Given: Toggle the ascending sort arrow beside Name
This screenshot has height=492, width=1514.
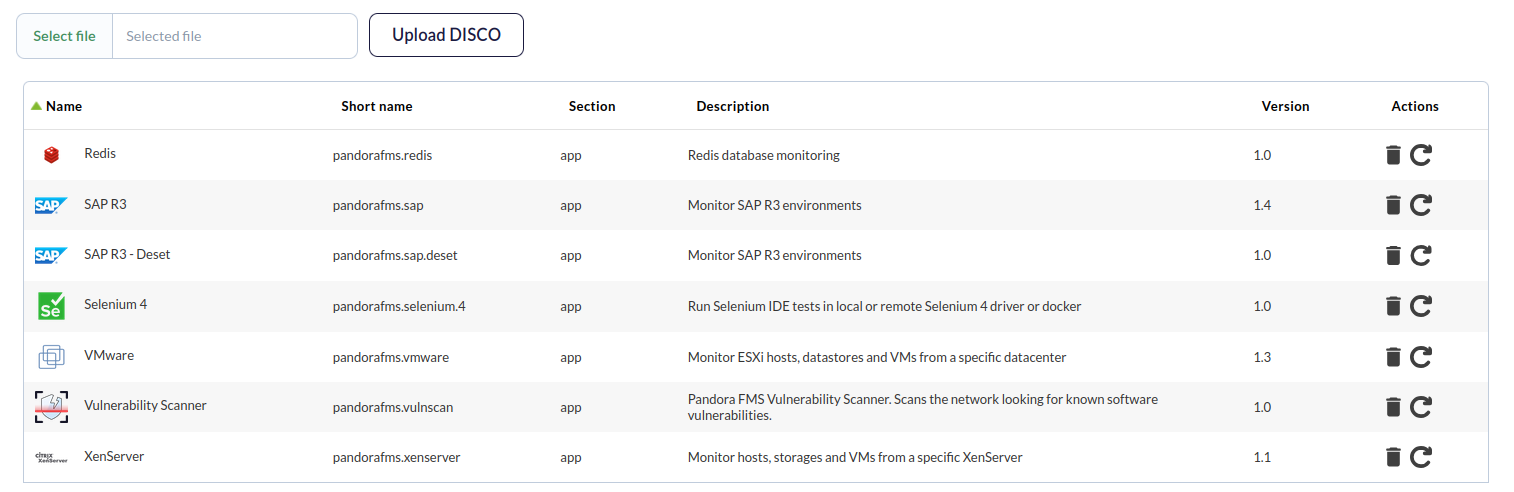Looking at the screenshot, I should tap(36, 106).
